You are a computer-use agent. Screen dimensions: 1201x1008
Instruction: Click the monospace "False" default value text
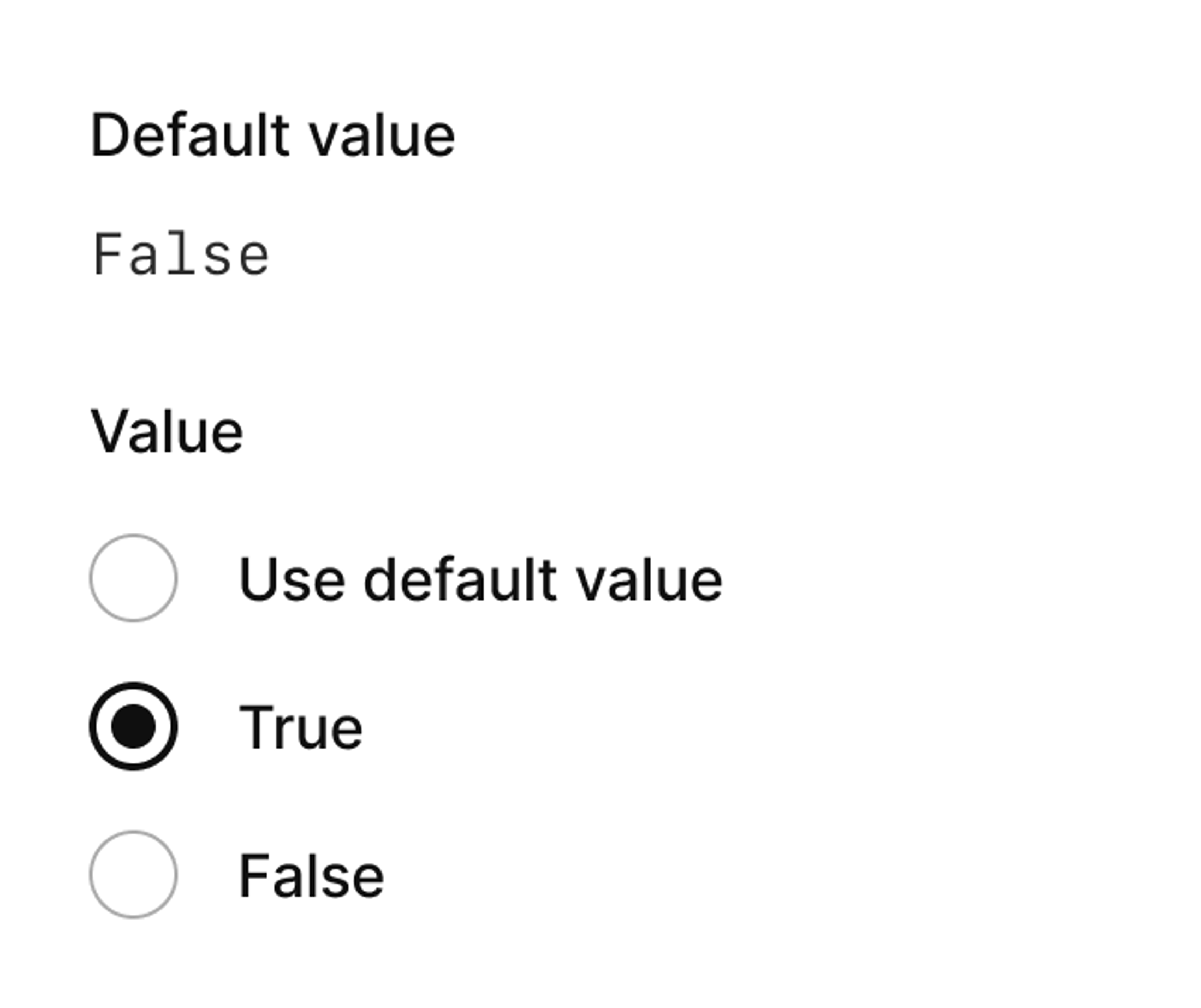tap(181, 254)
